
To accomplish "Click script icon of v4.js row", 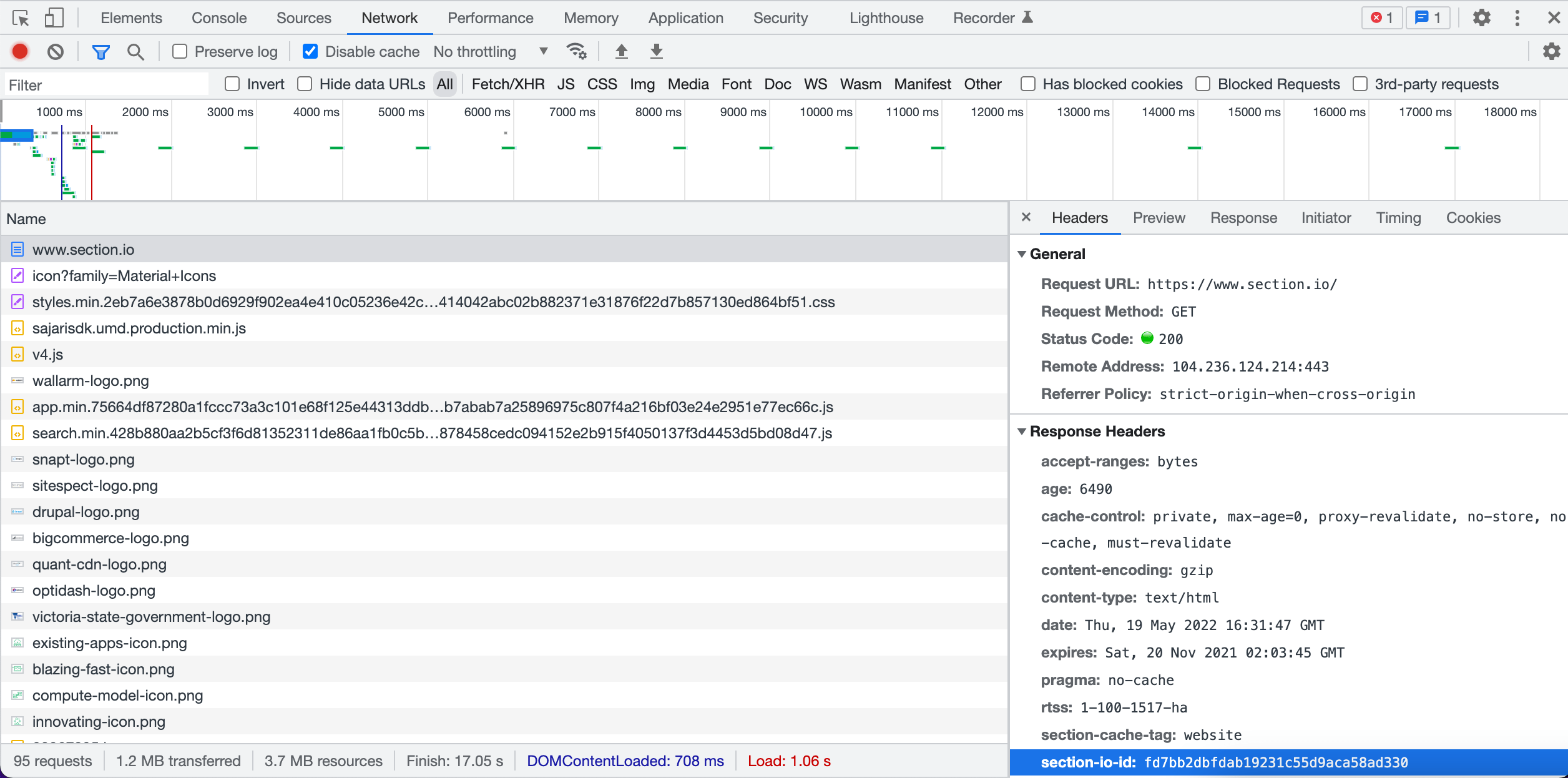I will coord(17,355).
